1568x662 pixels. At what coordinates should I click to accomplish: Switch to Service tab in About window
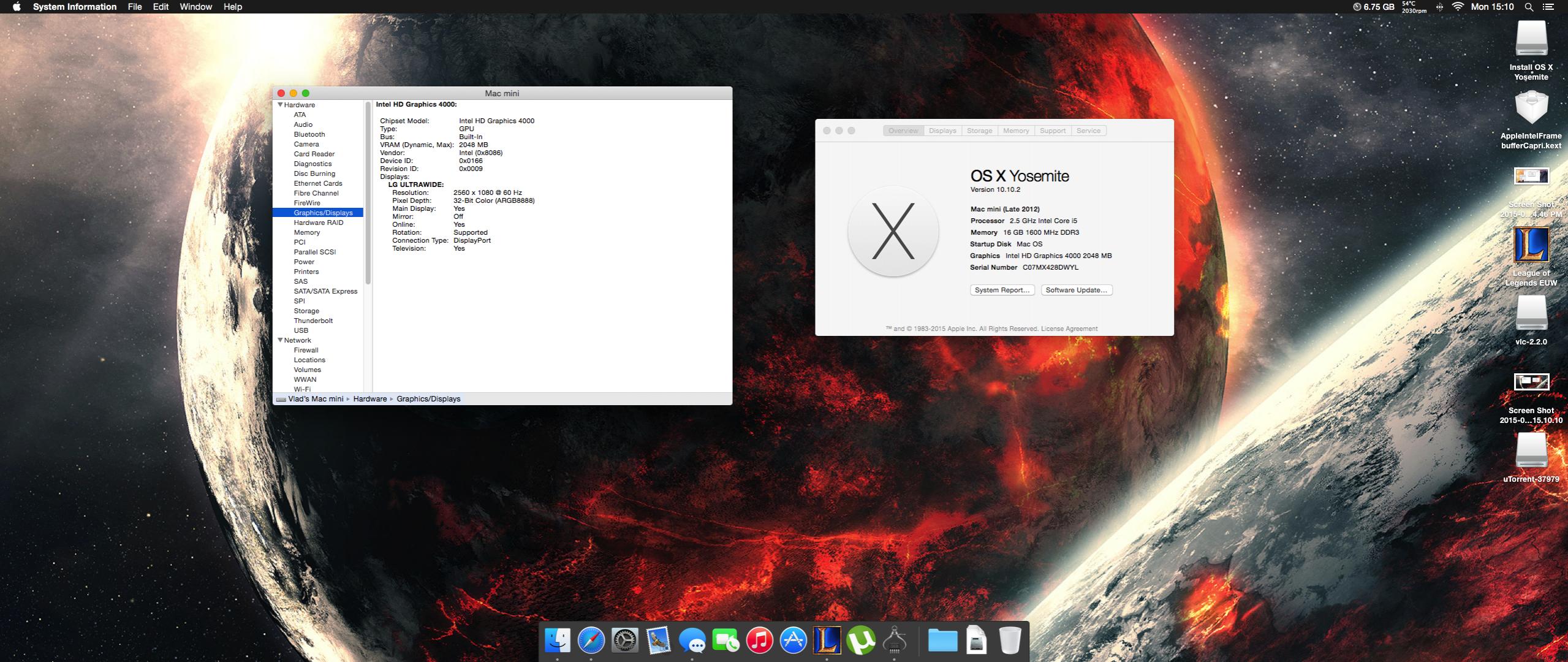pyautogui.click(x=1088, y=131)
